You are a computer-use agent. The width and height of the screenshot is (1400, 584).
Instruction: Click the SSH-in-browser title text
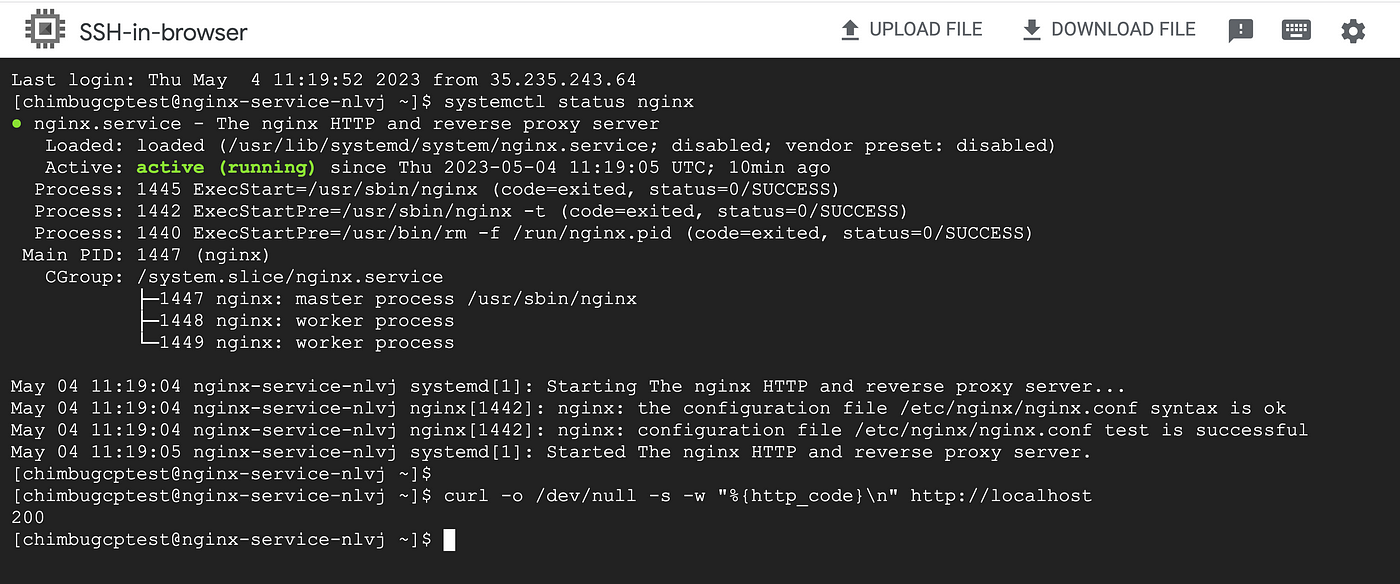(x=163, y=32)
